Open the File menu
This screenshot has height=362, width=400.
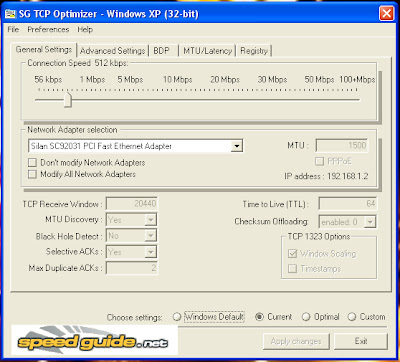[13, 29]
